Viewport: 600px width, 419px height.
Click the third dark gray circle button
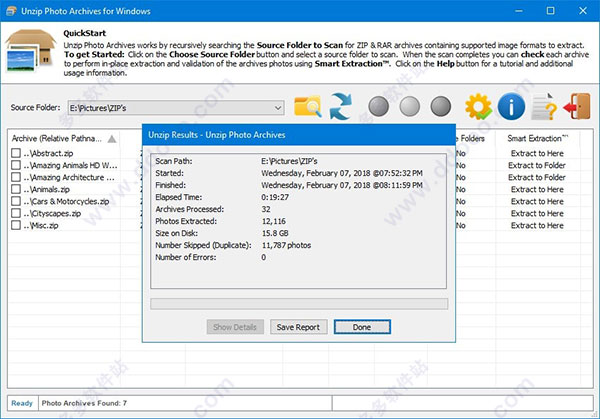point(440,106)
